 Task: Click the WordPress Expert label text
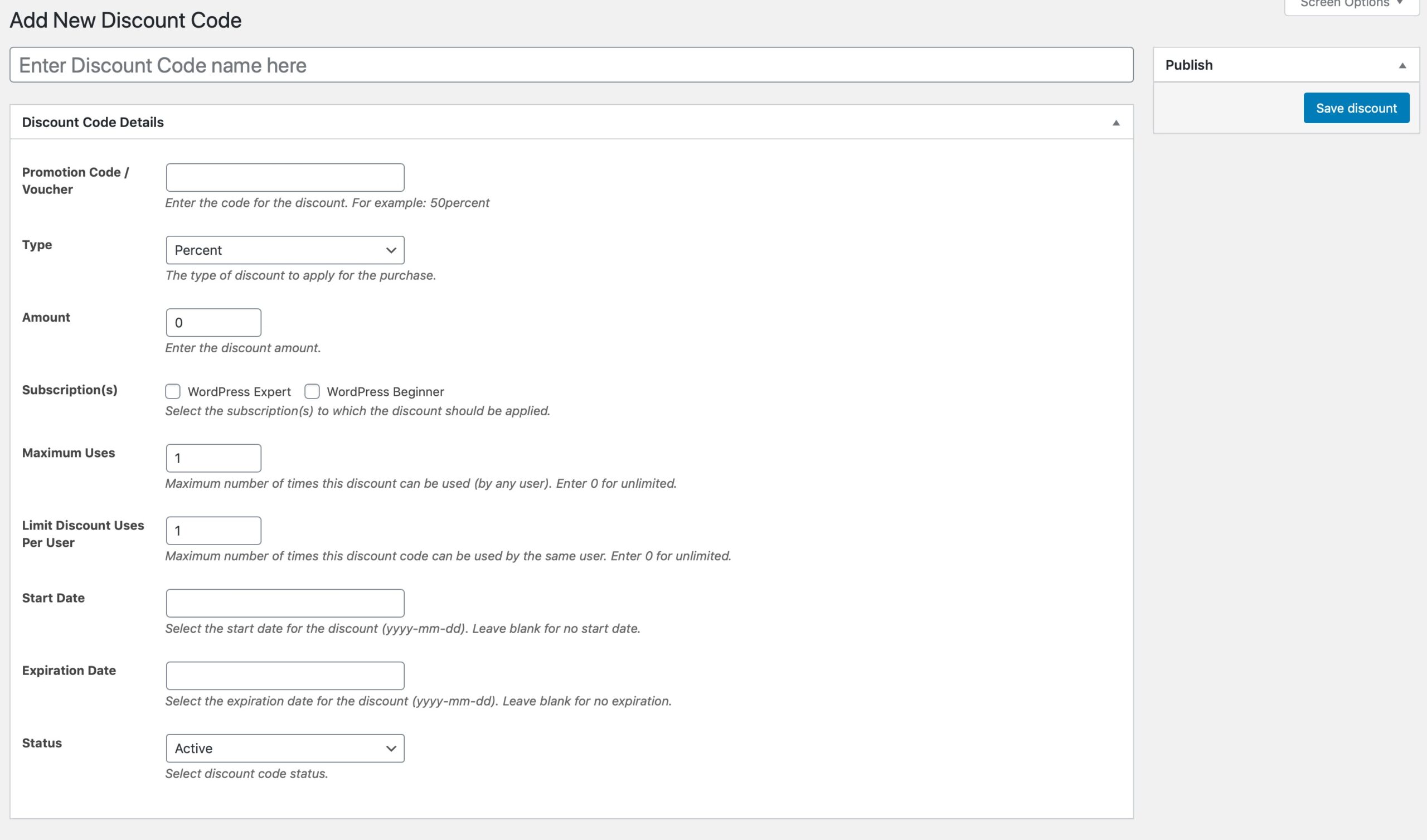pos(240,392)
